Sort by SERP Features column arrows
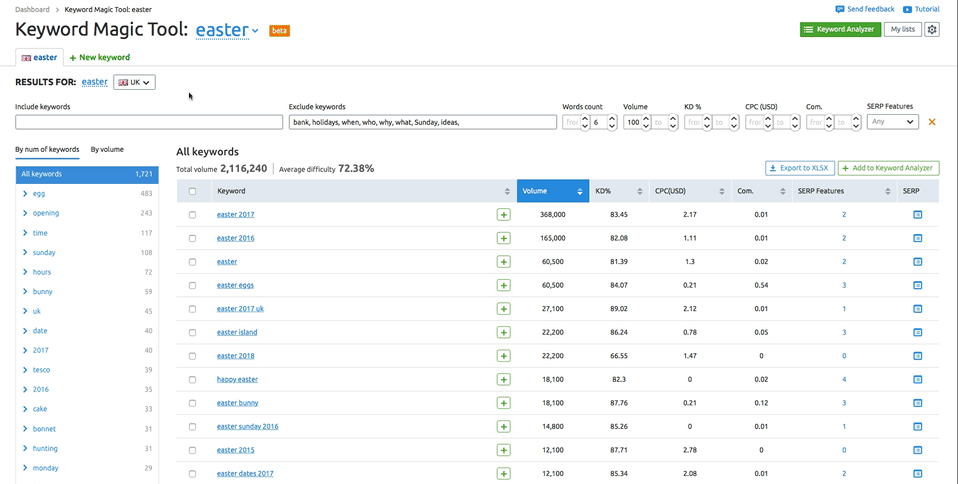Image resolution: width=958 pixels, height=484 pixels. (888, 191)
